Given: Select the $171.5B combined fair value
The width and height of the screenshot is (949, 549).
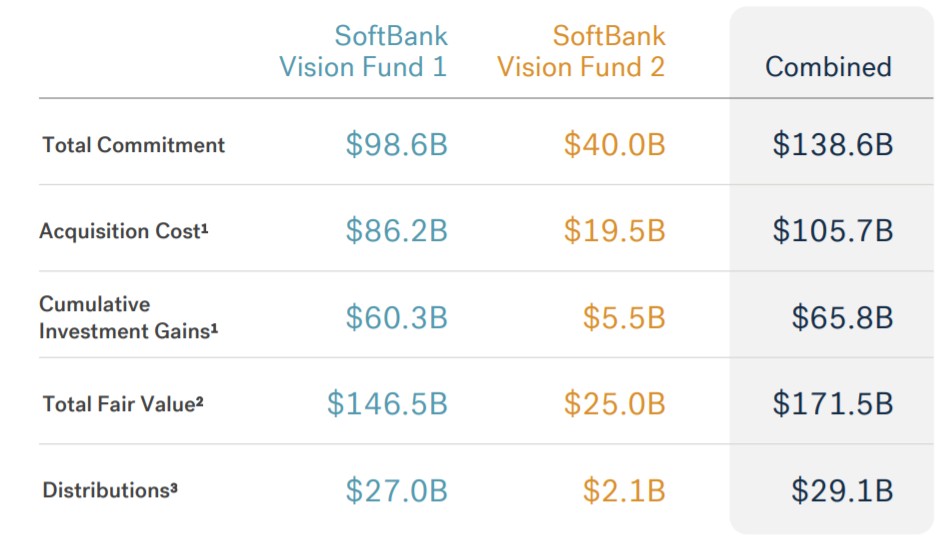Looking at the screenshot, I should (832, 404).
